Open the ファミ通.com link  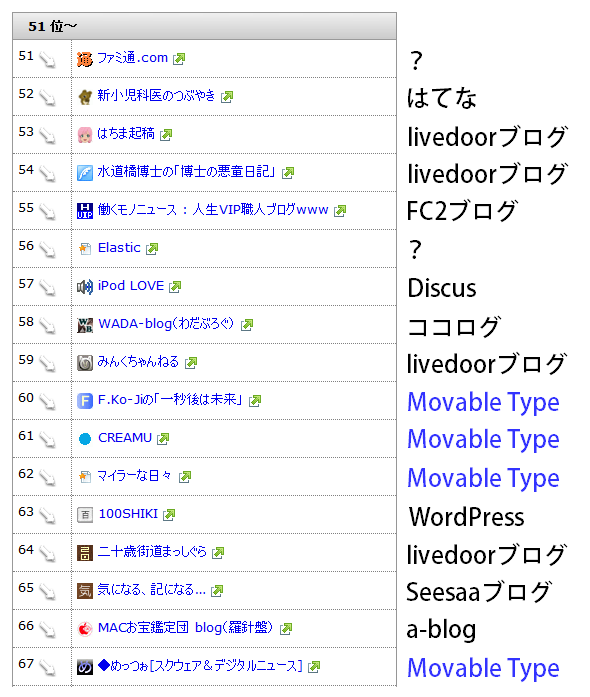[x=132, y=58]
